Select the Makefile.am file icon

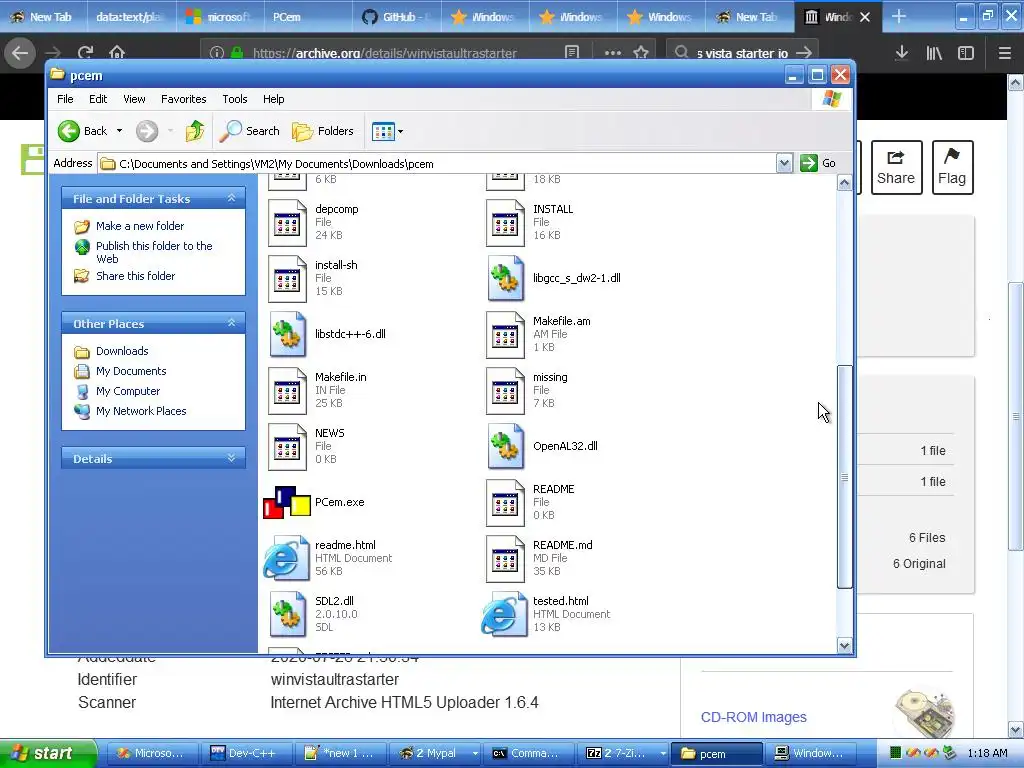(x=505, y=334)
